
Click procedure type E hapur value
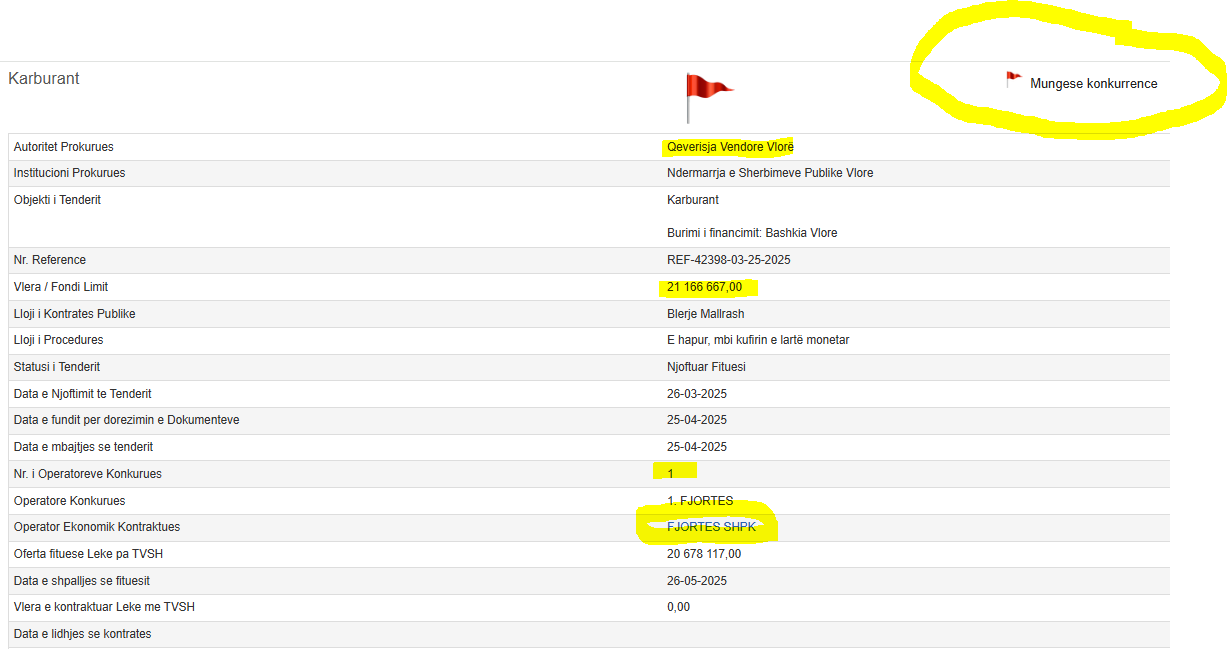pos(757,340)
